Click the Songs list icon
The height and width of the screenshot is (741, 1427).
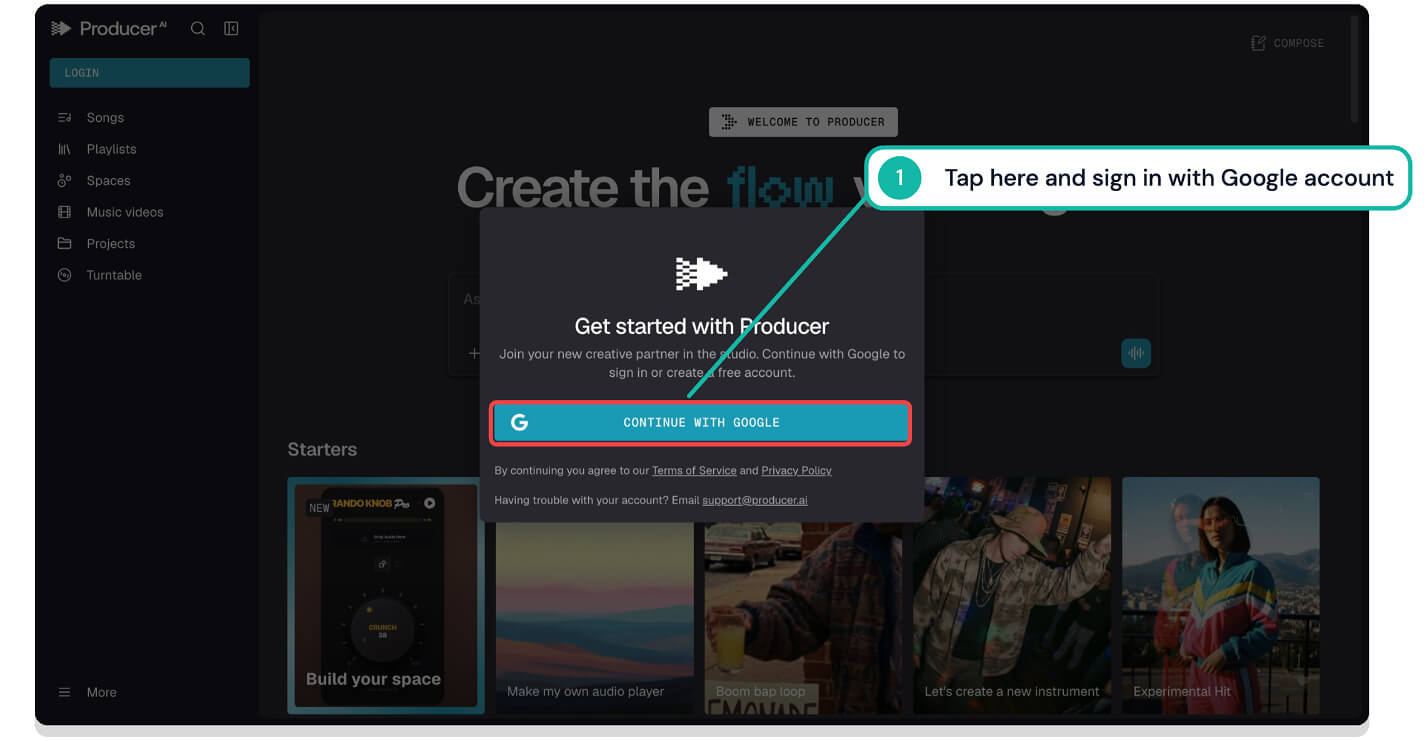(65, 118)
